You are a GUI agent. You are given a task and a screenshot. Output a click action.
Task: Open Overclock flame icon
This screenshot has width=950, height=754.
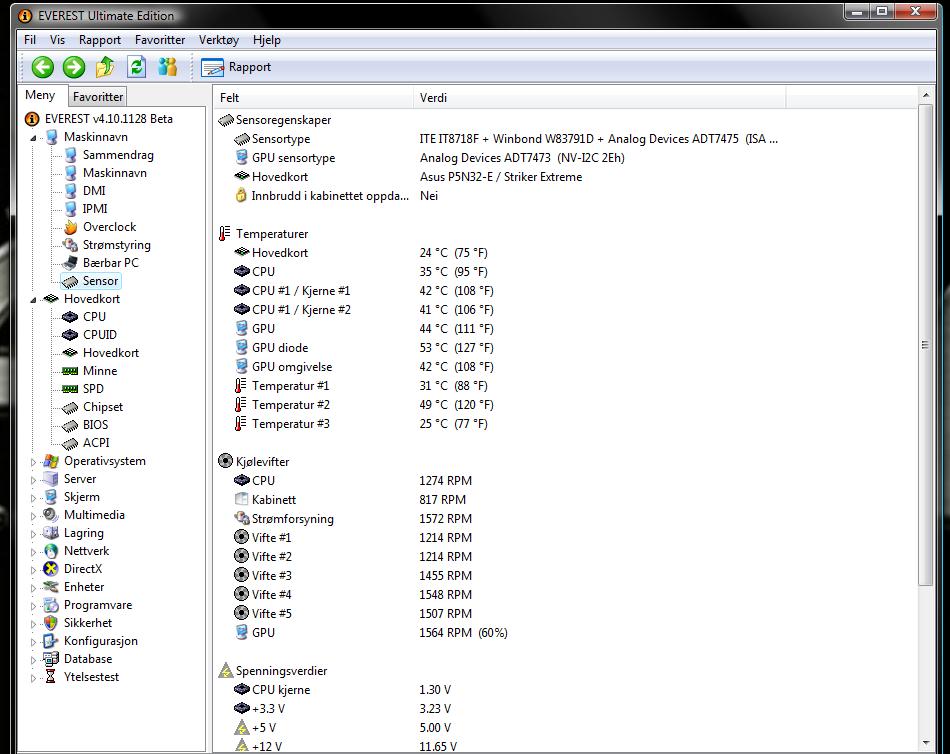coord(71,227)
